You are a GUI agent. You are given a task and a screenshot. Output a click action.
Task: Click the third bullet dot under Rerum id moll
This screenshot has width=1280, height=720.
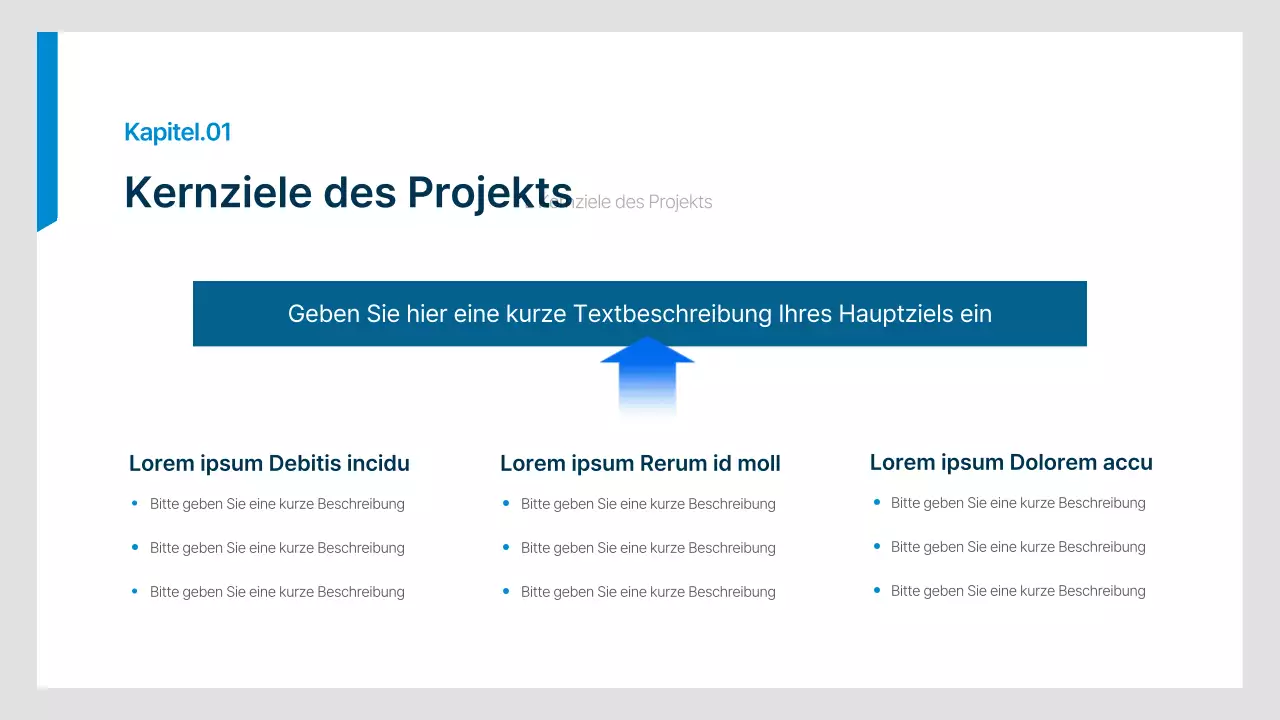[x=506, y=591]
